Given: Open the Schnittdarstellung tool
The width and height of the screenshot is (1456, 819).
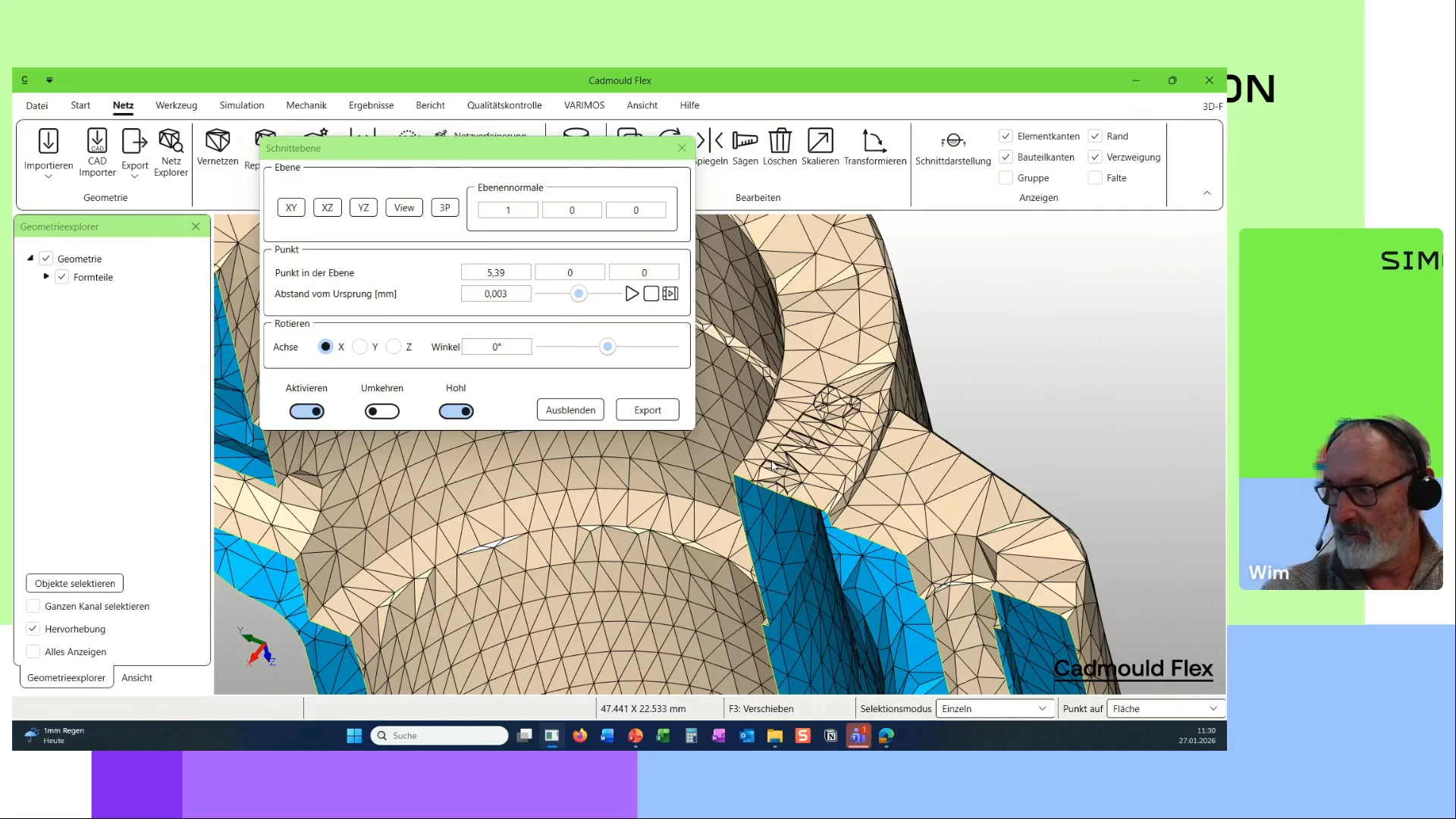Looking at the screenshot, I should point(952,142).
